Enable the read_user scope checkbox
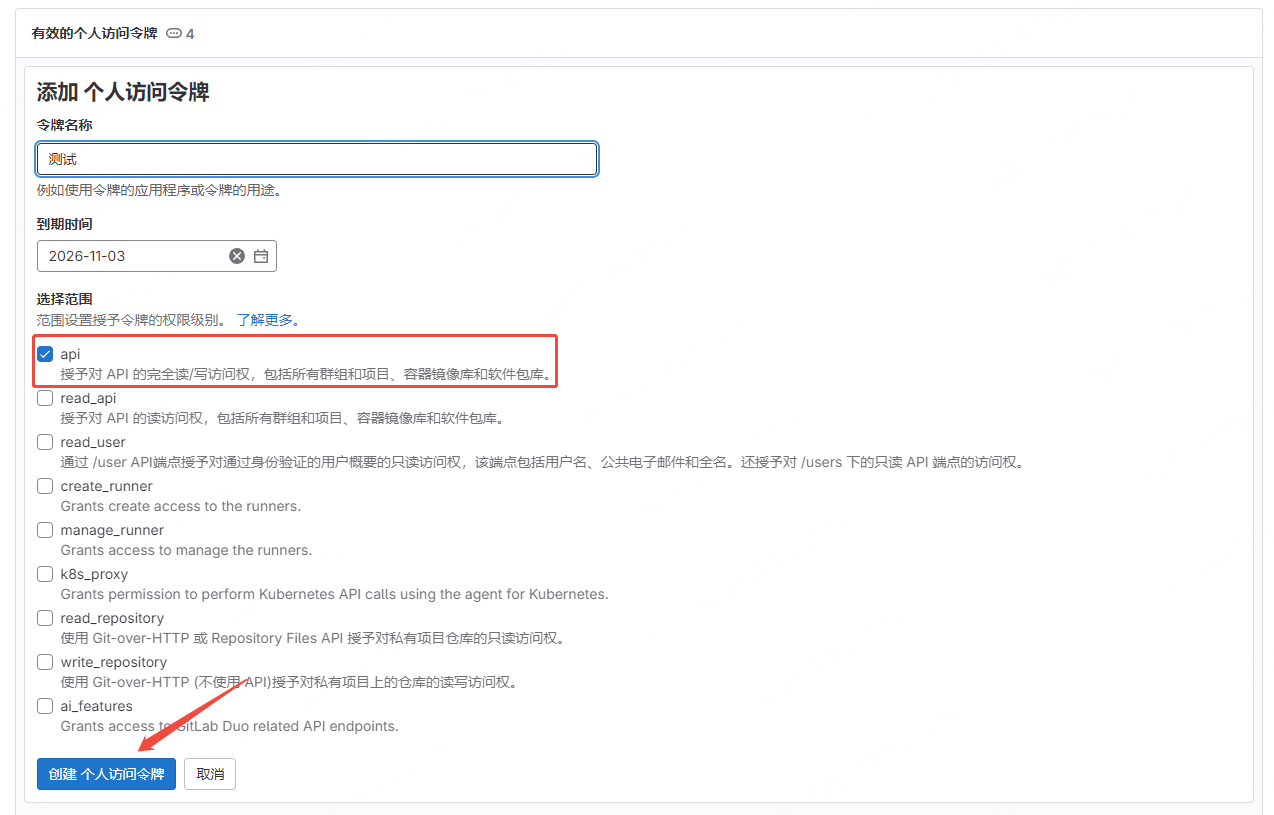 (45, 442)
